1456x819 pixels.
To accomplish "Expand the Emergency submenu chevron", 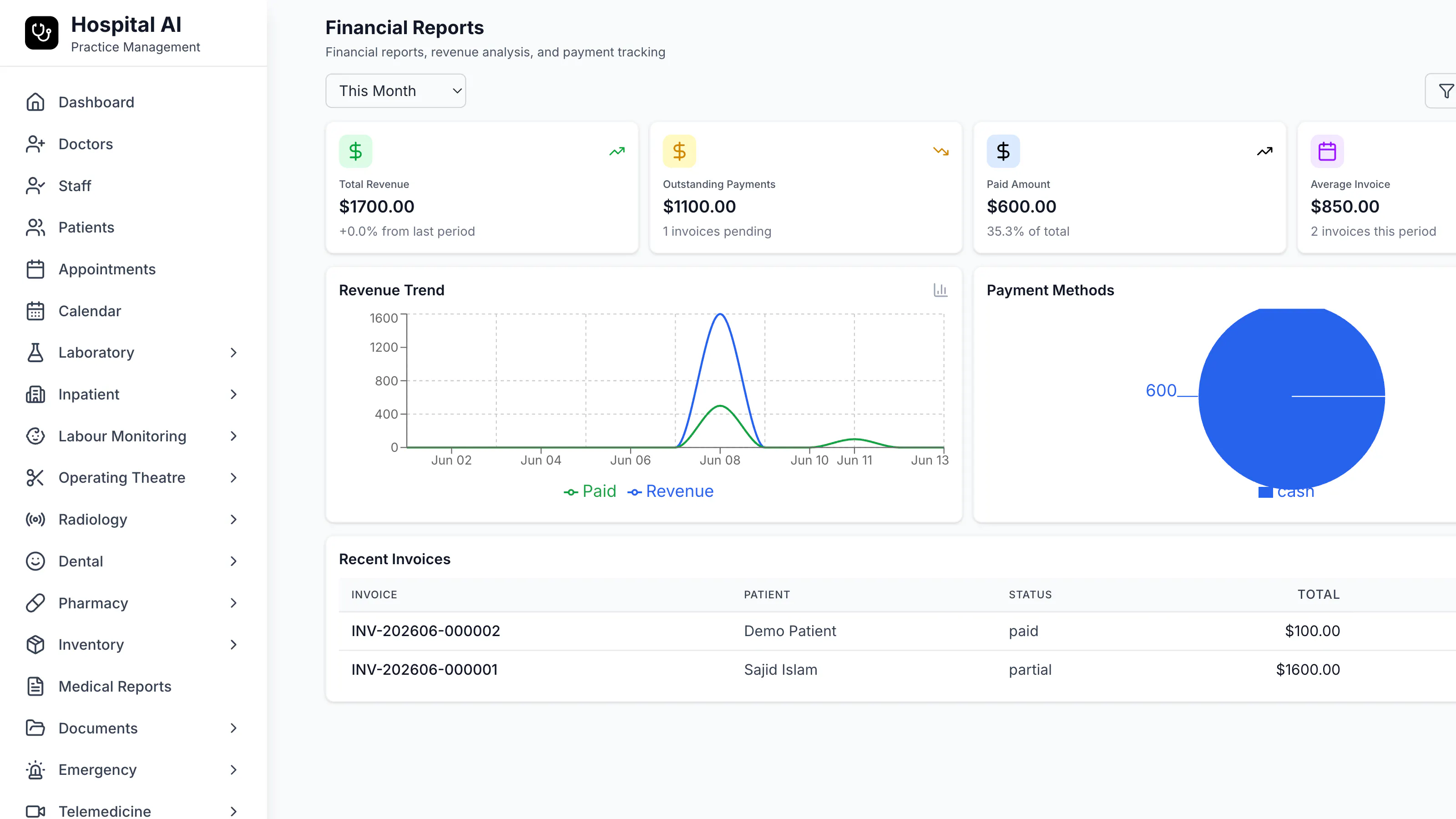I will 233,770.
